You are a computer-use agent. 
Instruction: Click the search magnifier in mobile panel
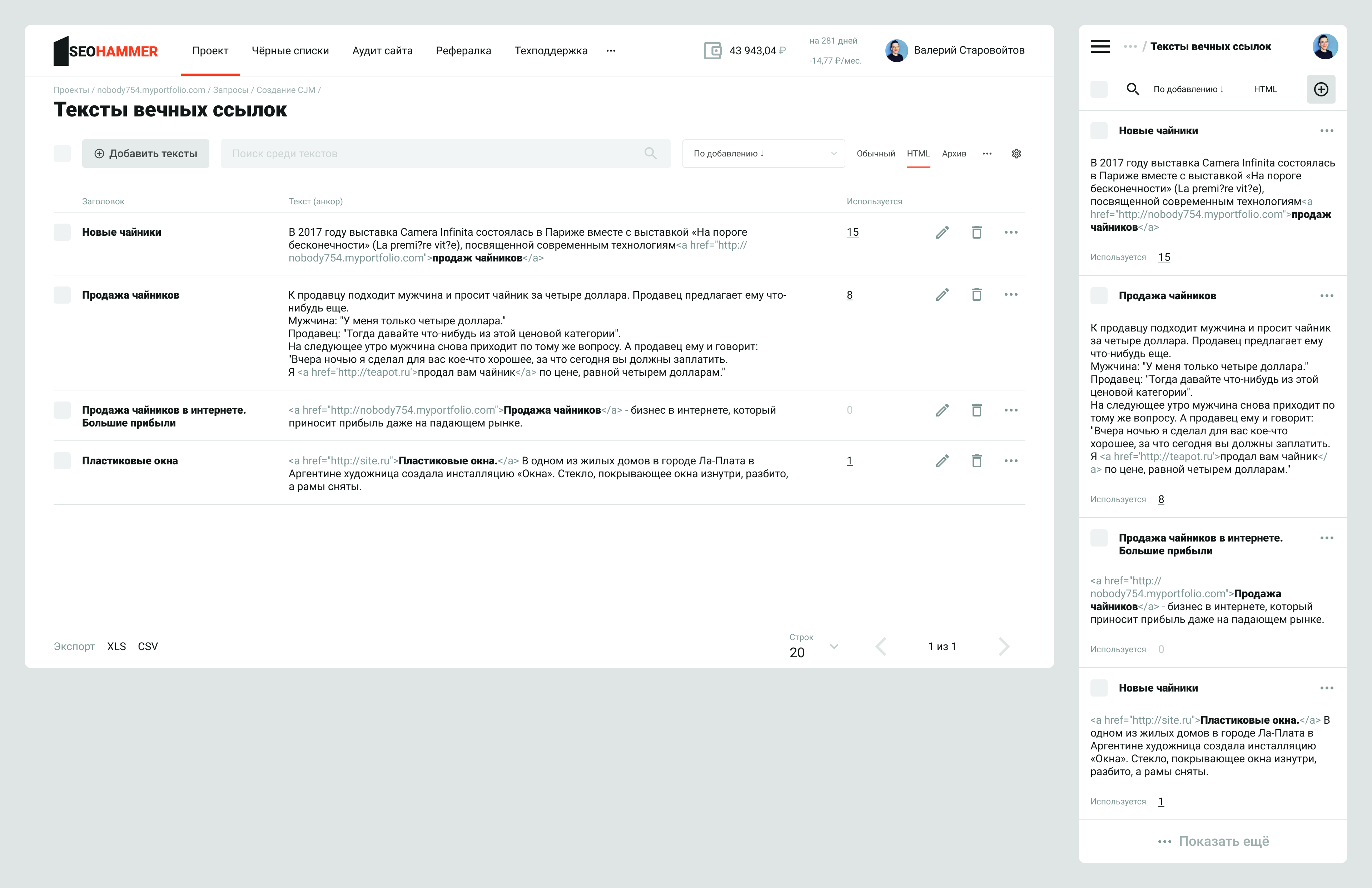point(1132,89)
